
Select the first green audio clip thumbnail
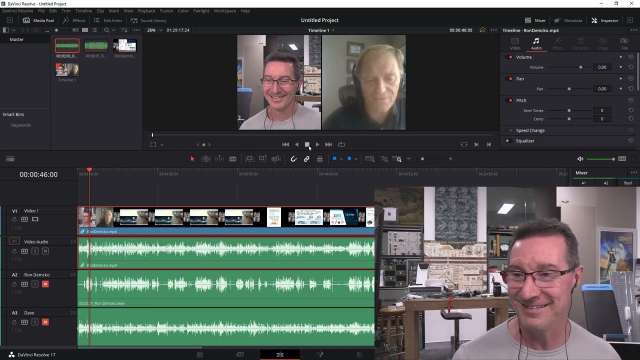pos(67,46)
